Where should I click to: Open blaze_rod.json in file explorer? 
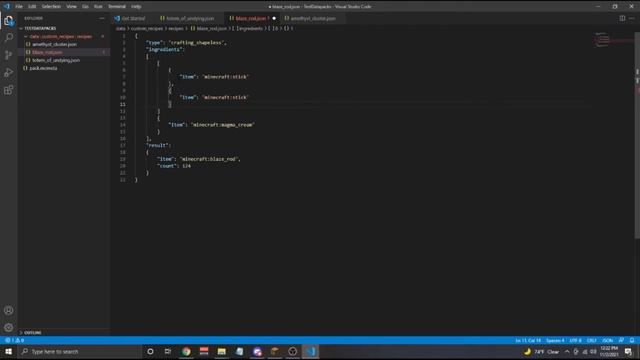47,52
